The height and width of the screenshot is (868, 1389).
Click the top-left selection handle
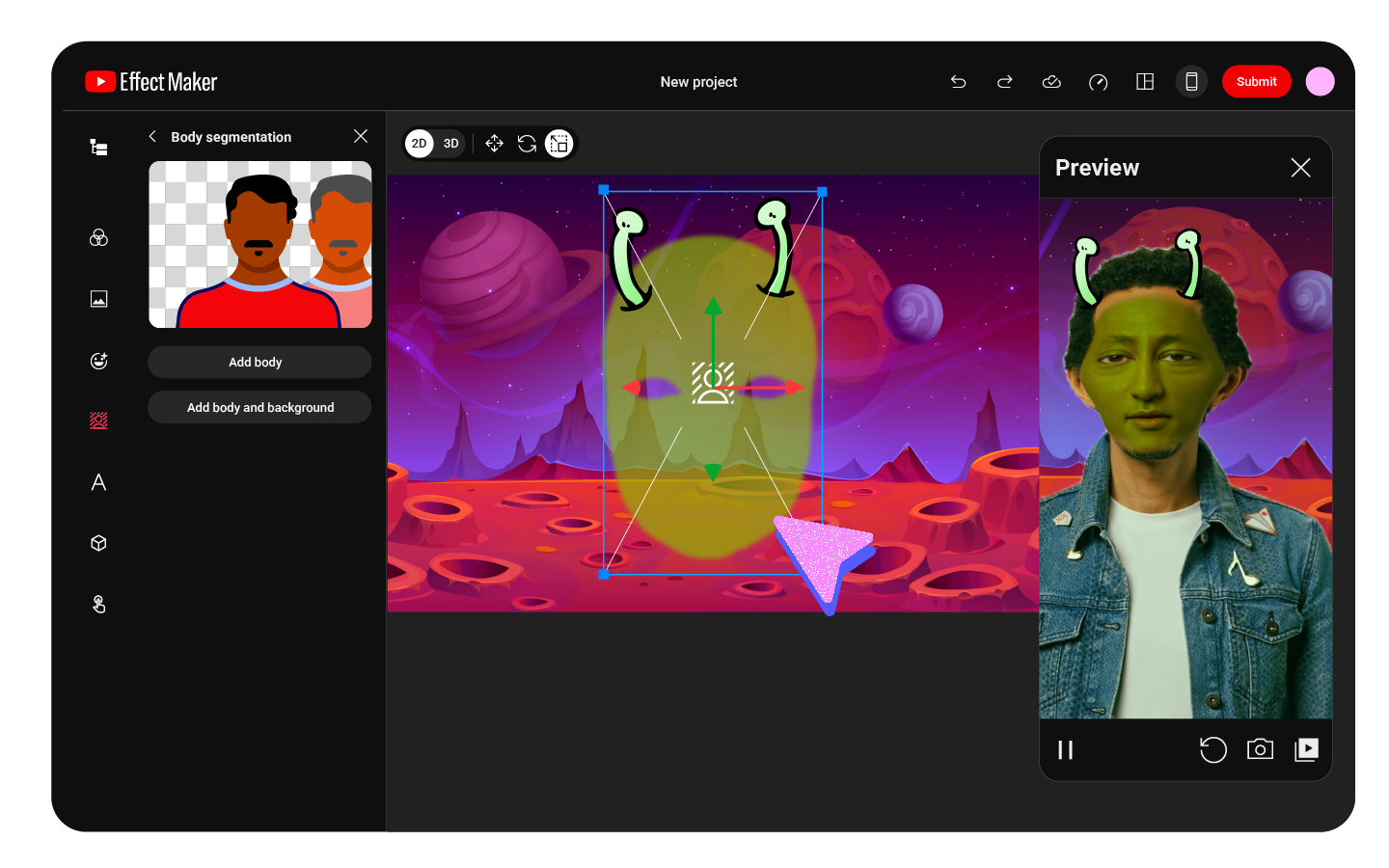tap(604, 190)
